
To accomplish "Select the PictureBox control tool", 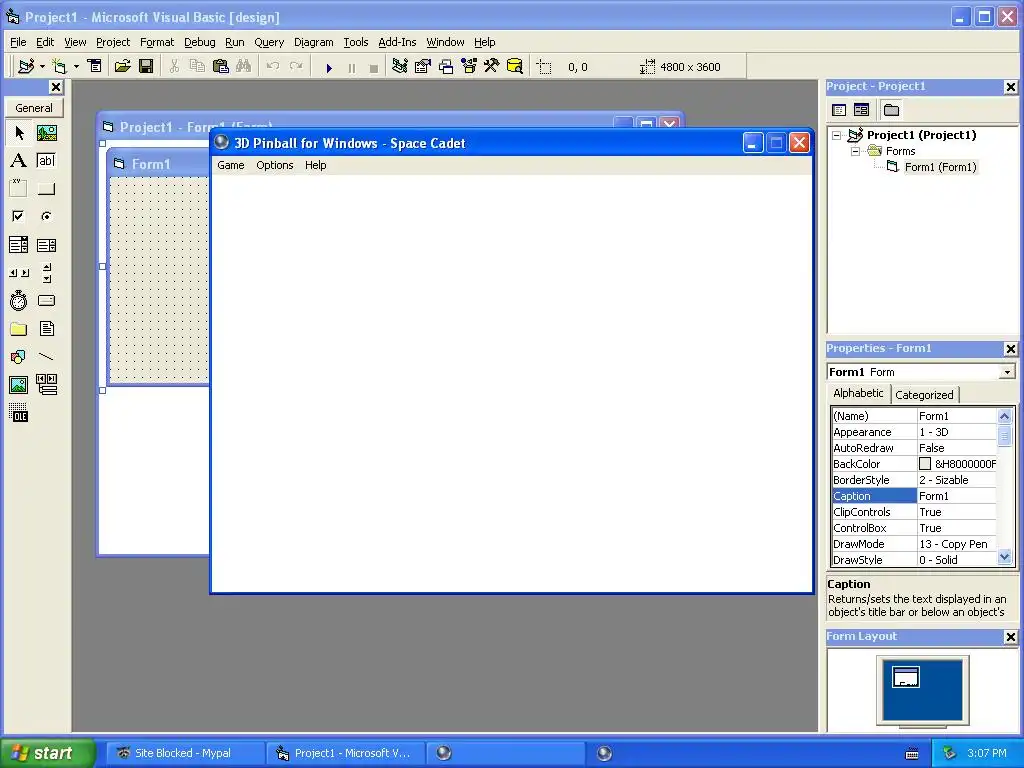I will point(46,133).
